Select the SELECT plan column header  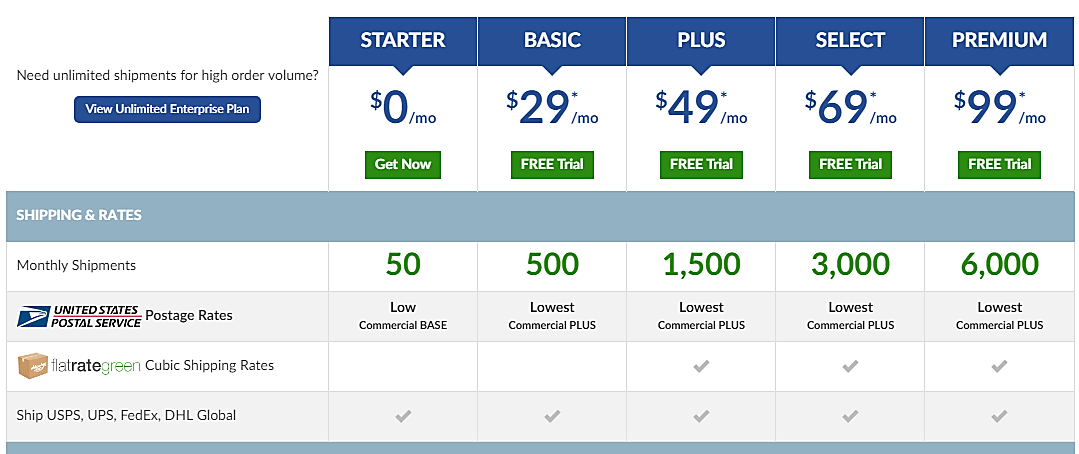point(851,41)
